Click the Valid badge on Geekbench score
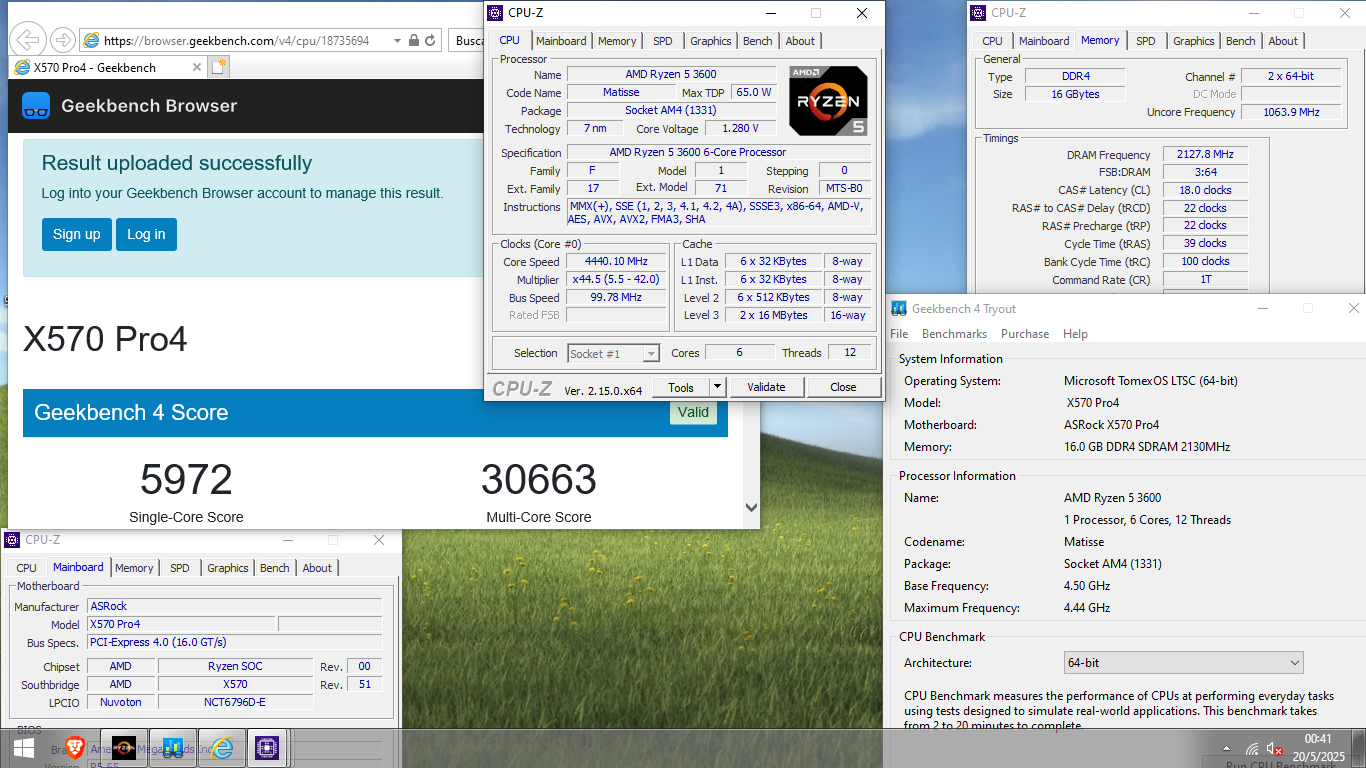Image resolution: width=1366 pixels, height=768 pixels. point(693,412)
